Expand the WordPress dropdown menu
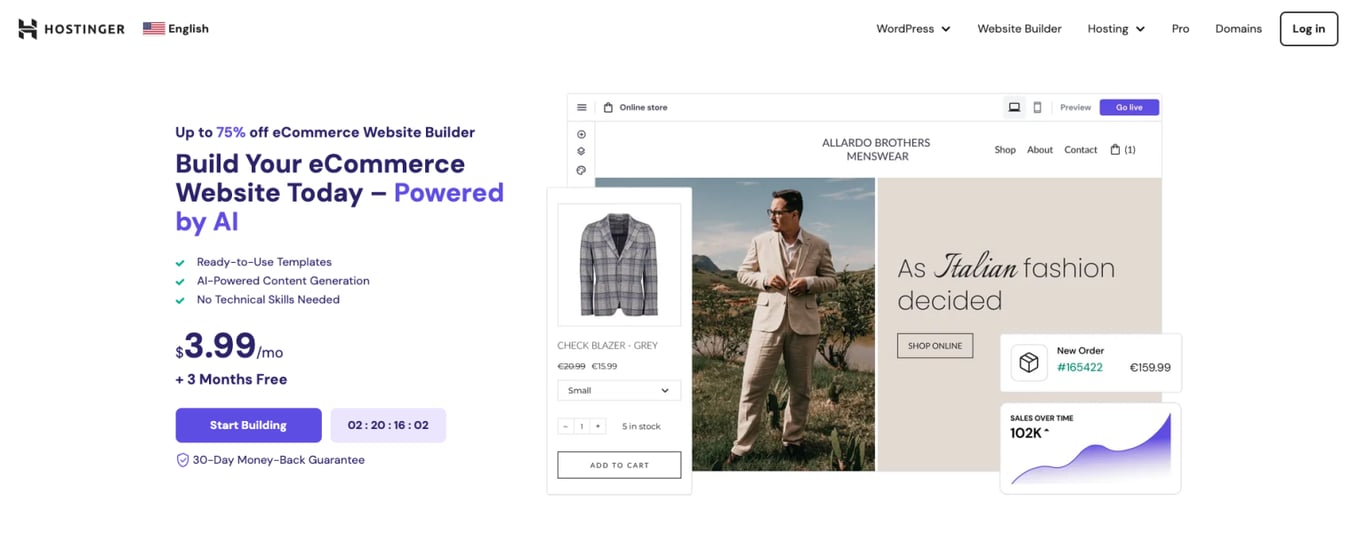Screen dimensions: 1366x533 coord(913,29)
